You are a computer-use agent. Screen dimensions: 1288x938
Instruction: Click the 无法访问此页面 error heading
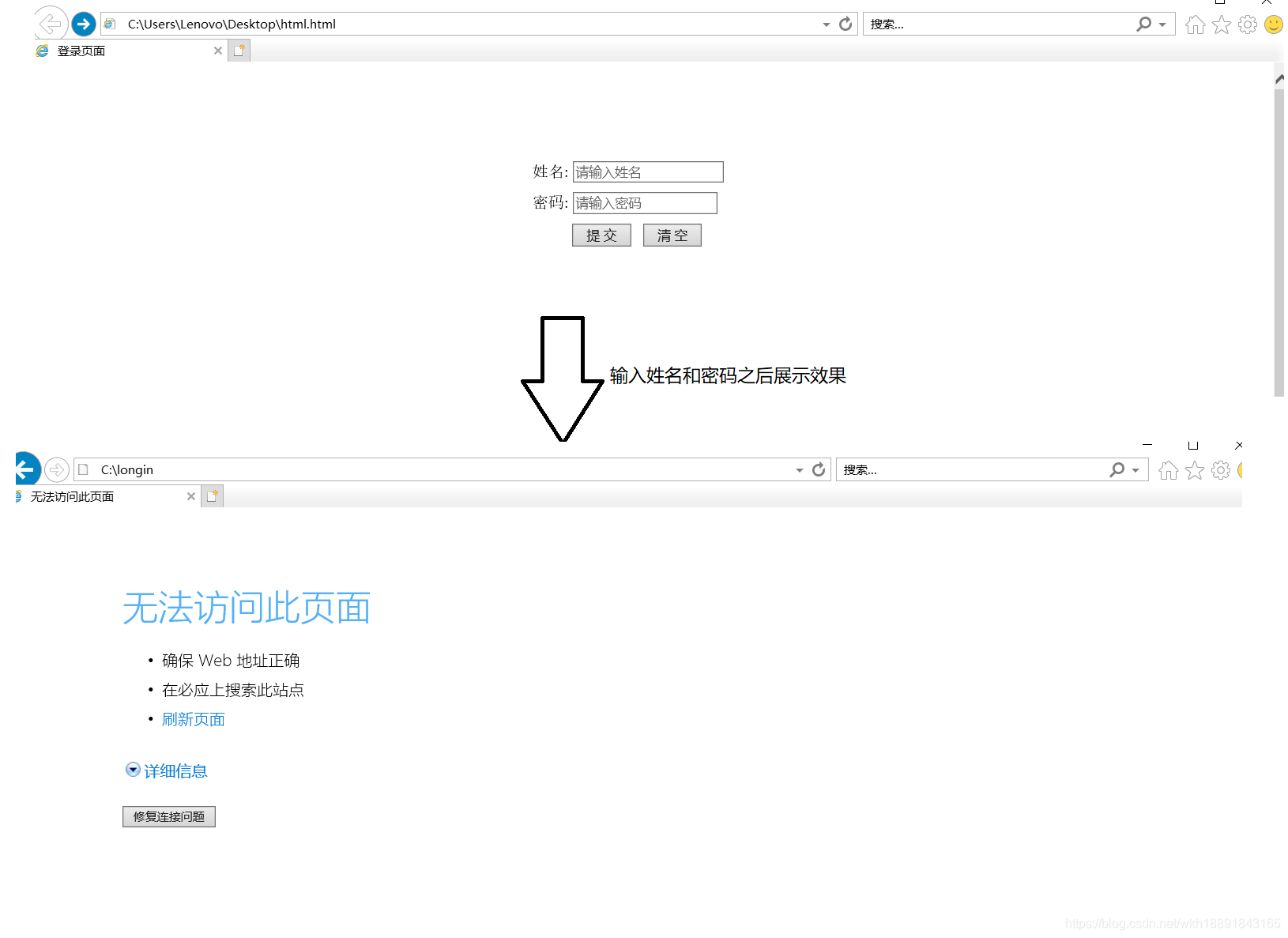(x=247, y=608)
